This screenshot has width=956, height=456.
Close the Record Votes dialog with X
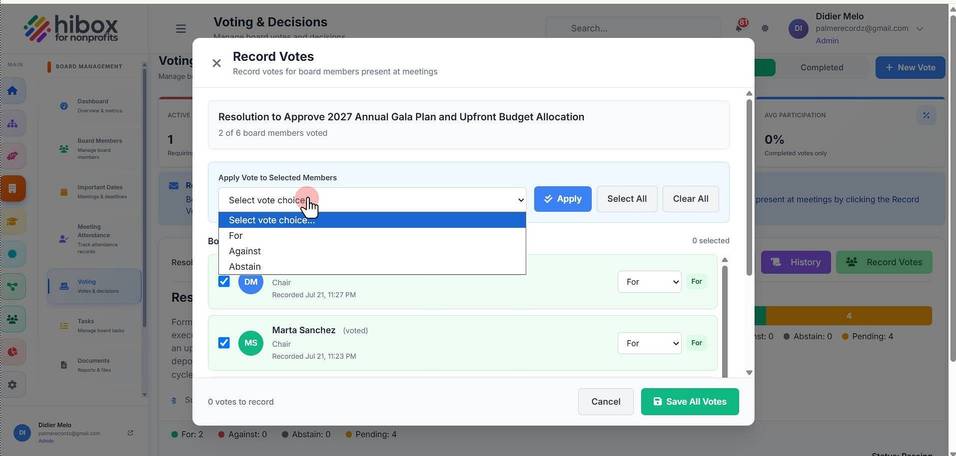[x=216, y=63]
